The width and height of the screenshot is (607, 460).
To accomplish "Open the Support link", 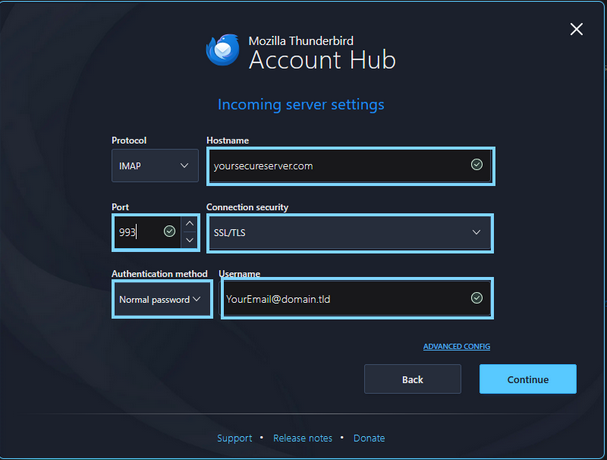I will coord(234,438).
